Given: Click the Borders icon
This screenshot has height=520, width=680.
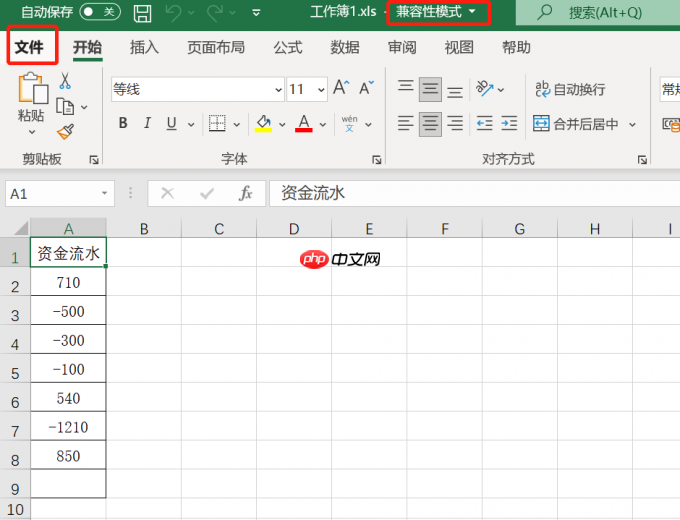Looking at the screenshot, I should coord(217,124).
